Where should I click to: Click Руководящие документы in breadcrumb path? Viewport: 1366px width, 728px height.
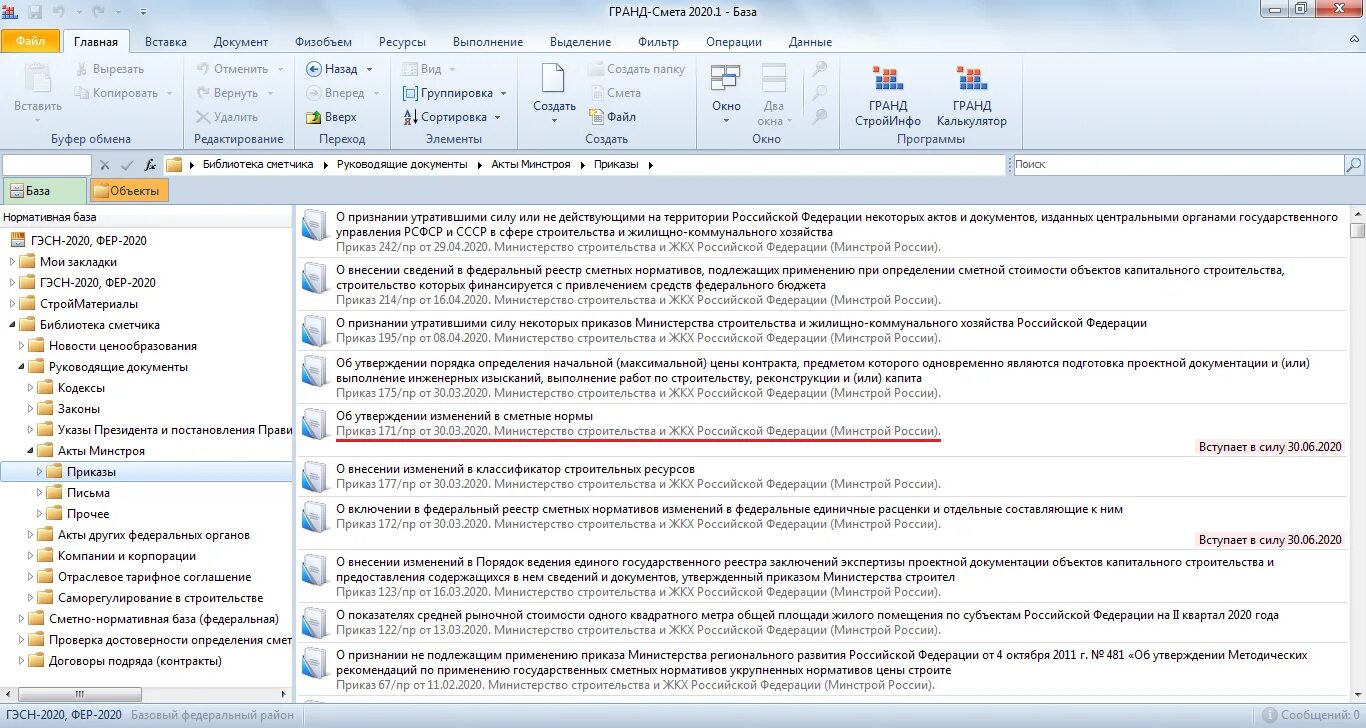coord(402,165)
